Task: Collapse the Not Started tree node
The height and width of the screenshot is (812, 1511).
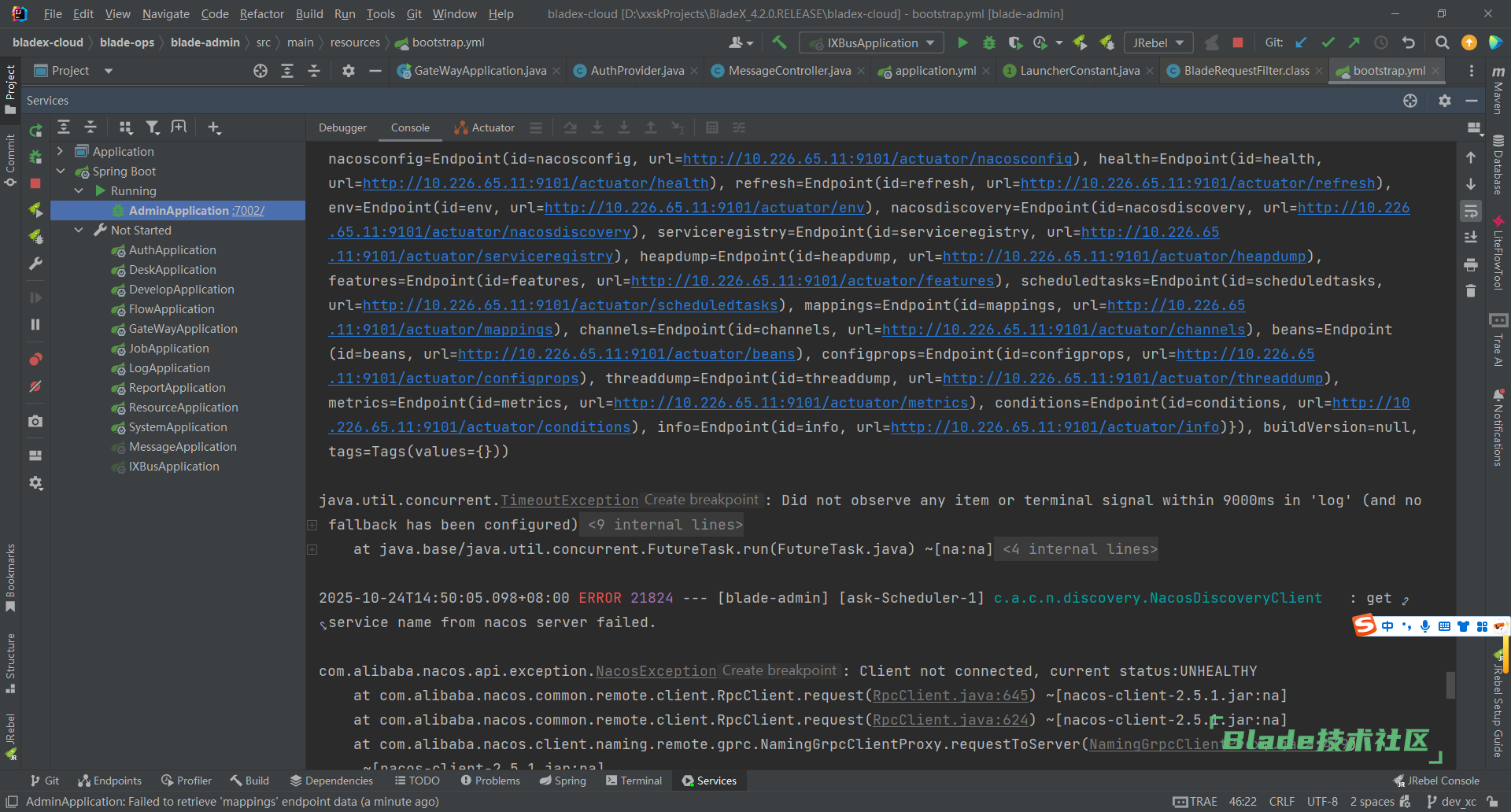Action: click(x=79, y=230)
